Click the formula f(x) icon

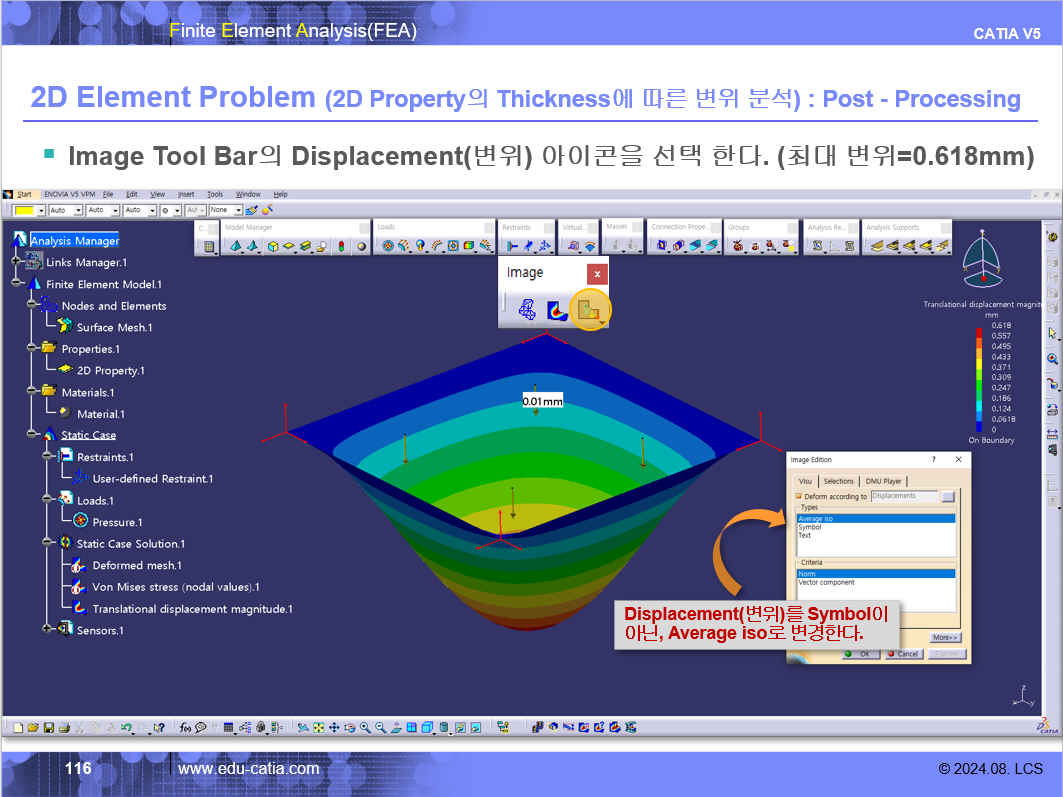click(186, 728)
